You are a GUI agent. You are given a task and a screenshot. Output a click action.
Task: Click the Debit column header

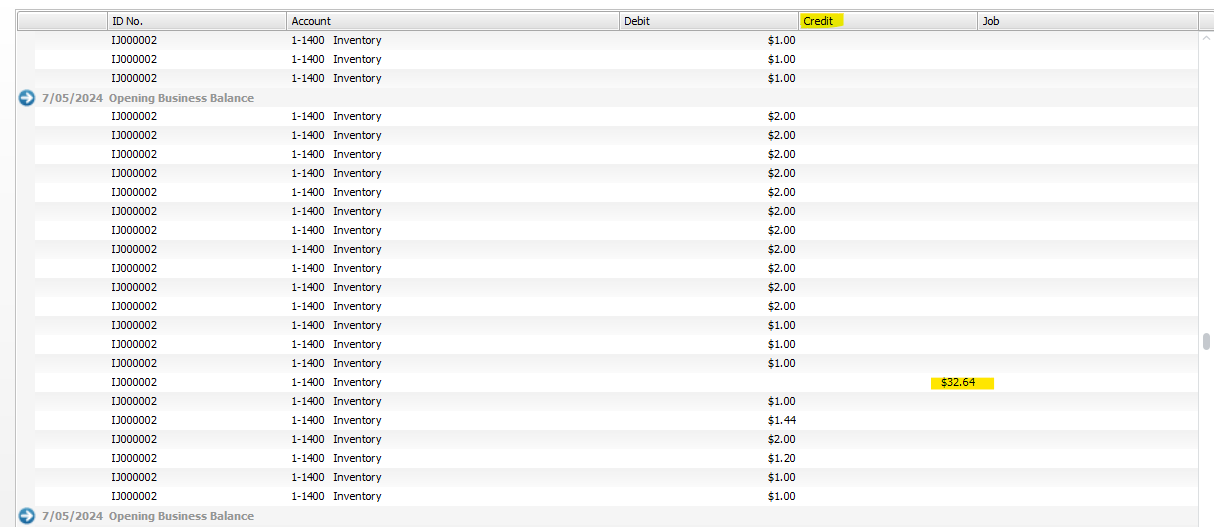click(708, 21)
